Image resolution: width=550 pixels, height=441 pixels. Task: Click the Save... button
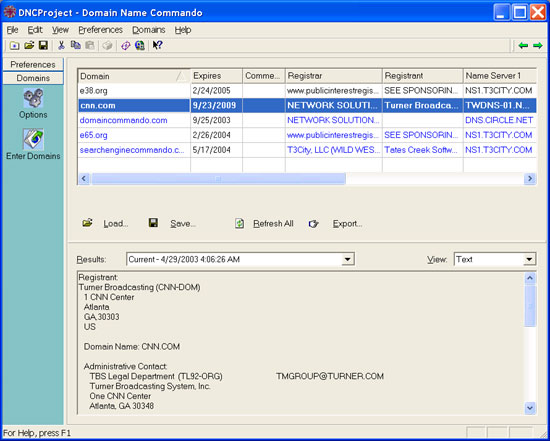(x=183, y=223)
